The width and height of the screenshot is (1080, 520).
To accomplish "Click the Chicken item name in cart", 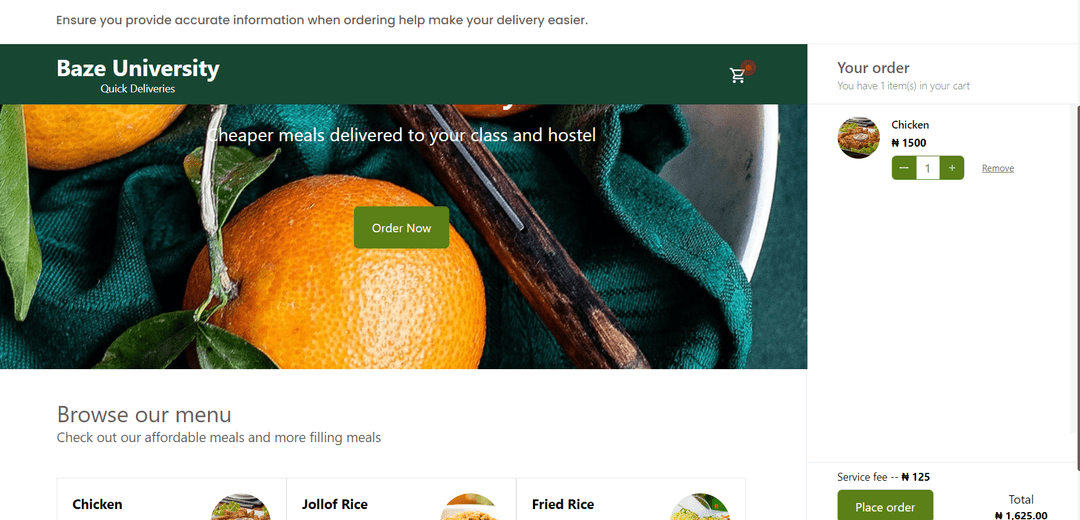I will (910, 125).
